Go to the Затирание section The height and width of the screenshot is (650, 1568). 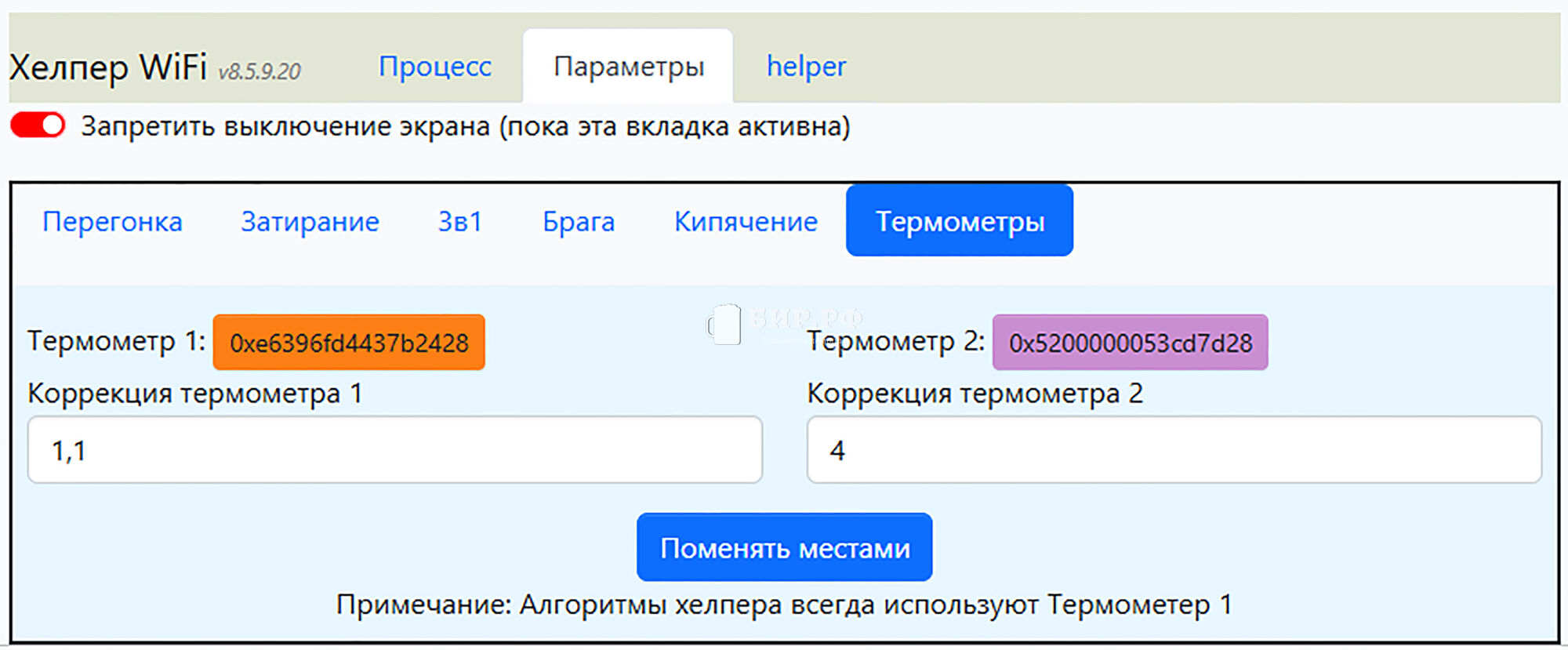click(x=310, y=222)
